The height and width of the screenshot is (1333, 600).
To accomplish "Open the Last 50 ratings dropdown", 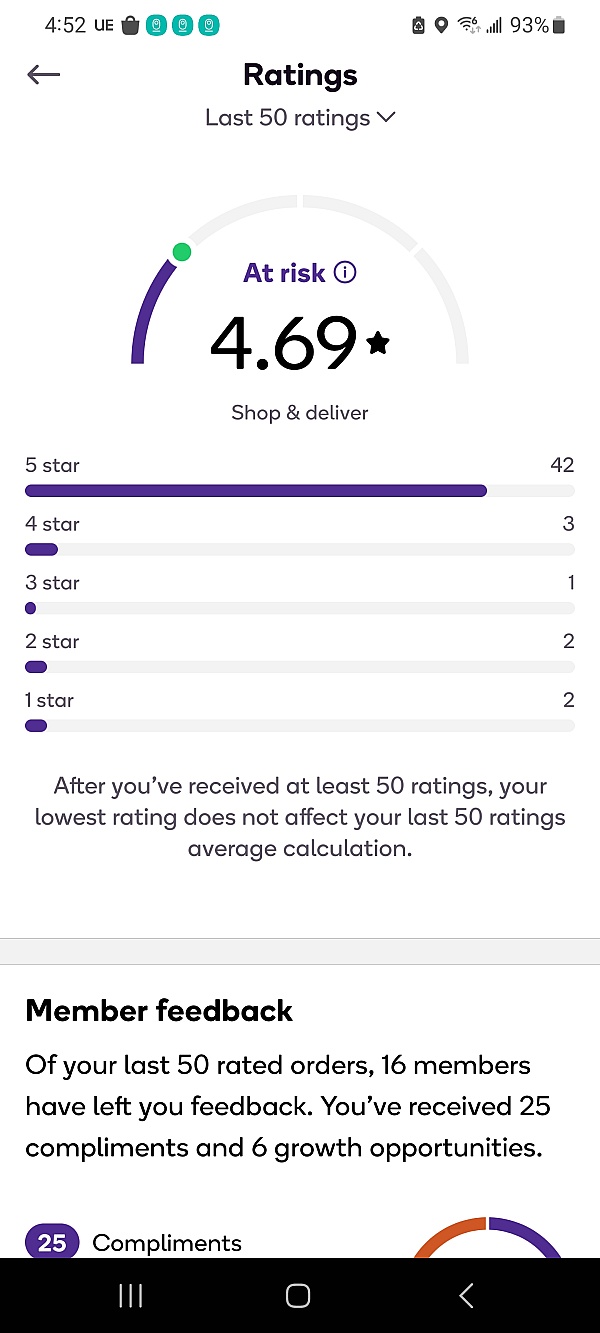I will coord(300,118).
